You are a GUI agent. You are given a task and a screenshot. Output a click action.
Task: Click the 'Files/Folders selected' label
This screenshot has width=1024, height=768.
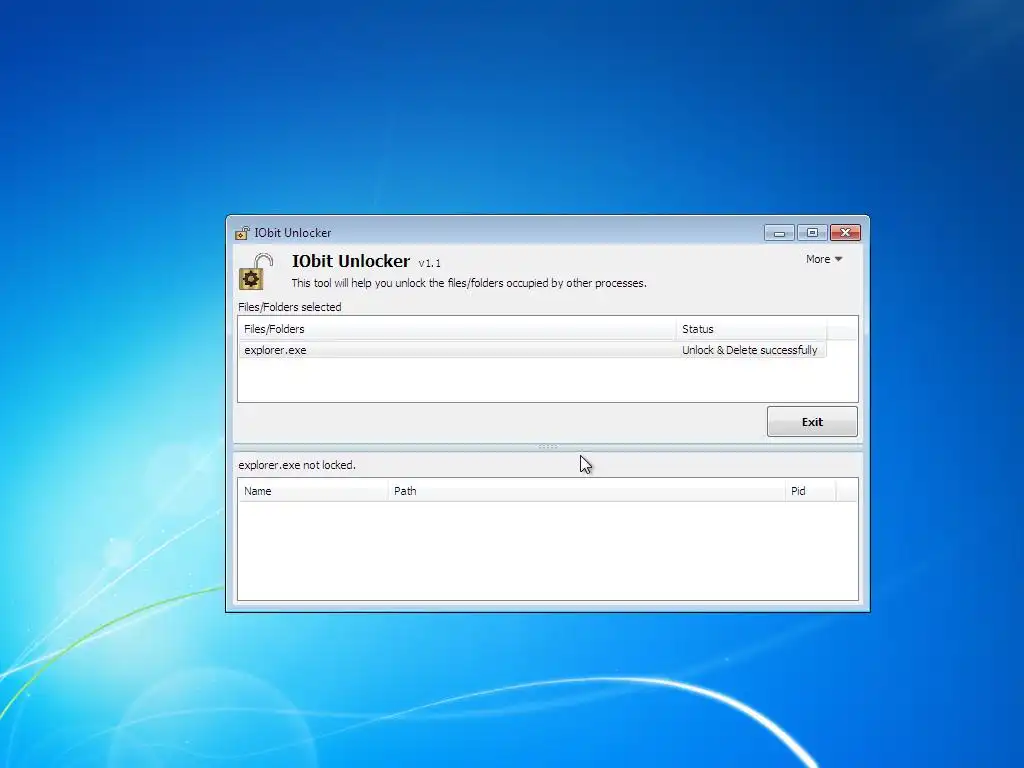pos(290,307)
